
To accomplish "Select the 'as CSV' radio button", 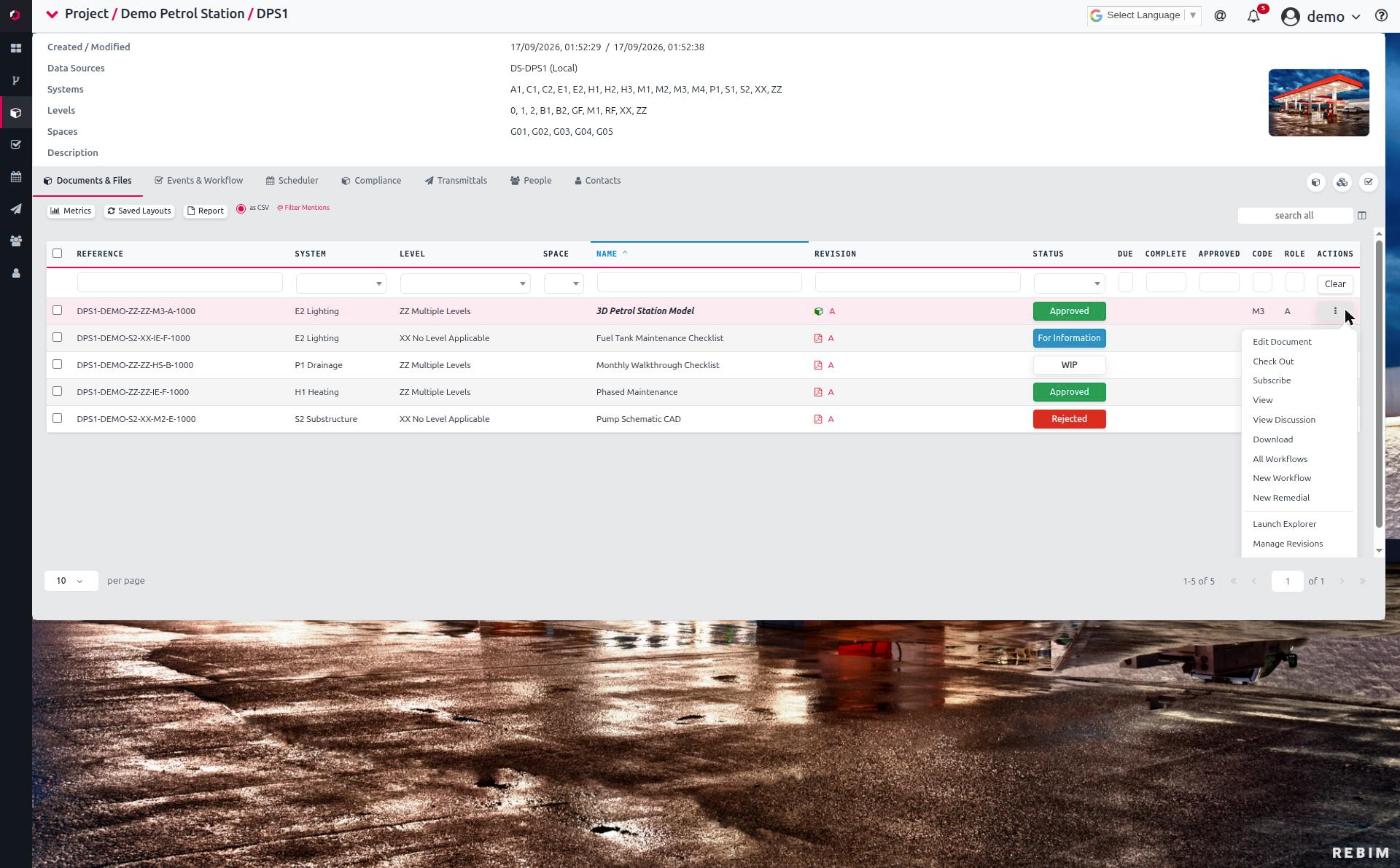I will click(241, 209).
